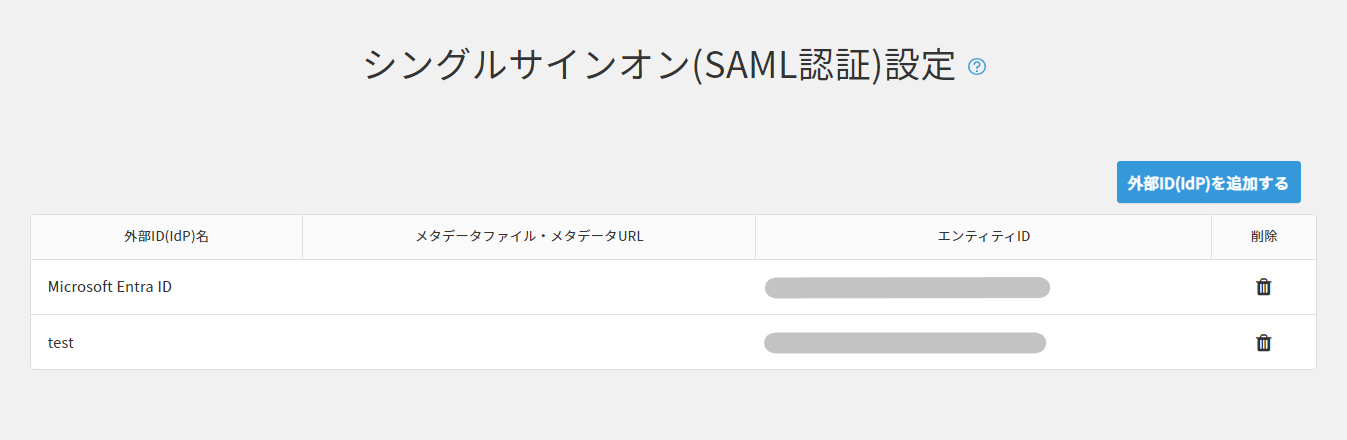Click メタデータURL in the column header

[x=597, y=237]
